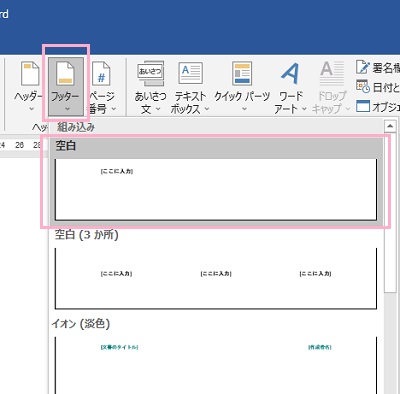
Task: Choose the 空白 blank footer thumbnail
Action: (x=216, y=189)
